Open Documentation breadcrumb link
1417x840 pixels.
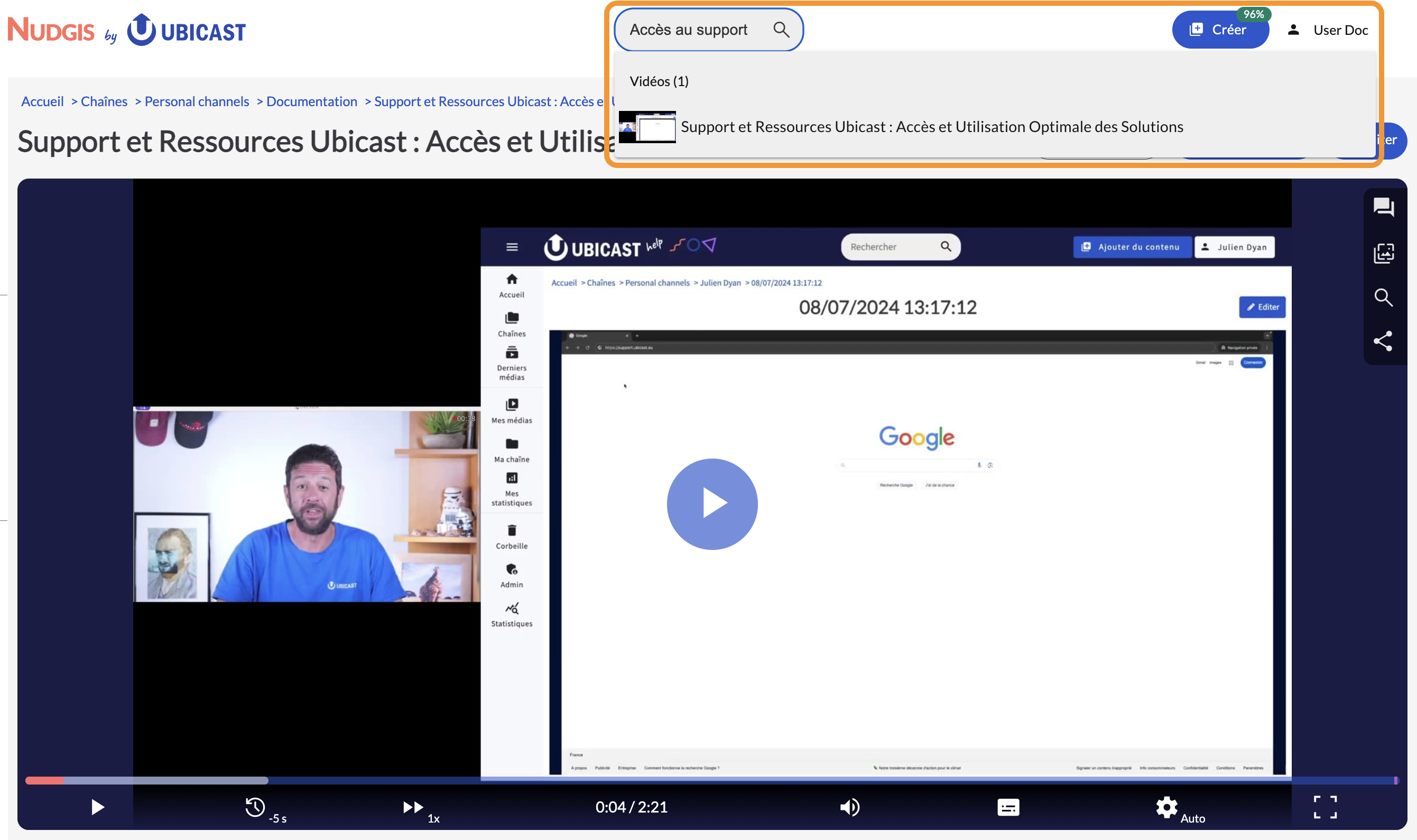coord(311,101)
